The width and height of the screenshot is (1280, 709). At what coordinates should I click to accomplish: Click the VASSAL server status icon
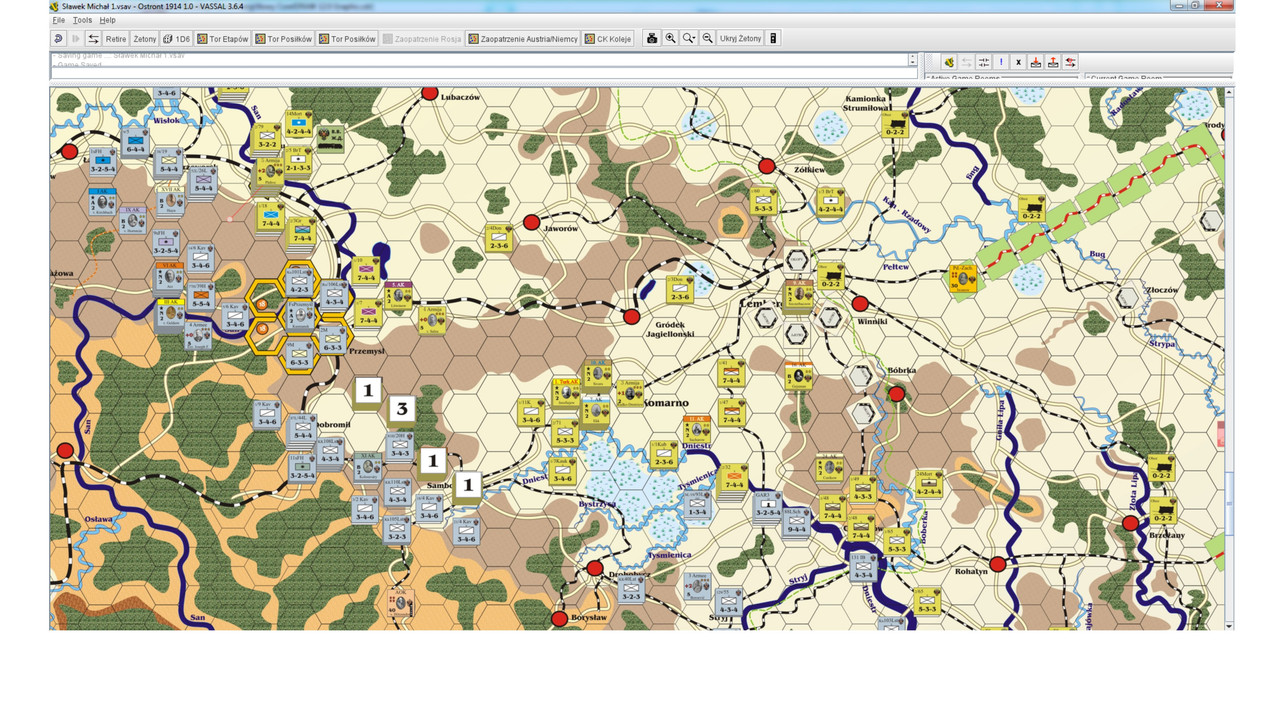tap(948, 62)
